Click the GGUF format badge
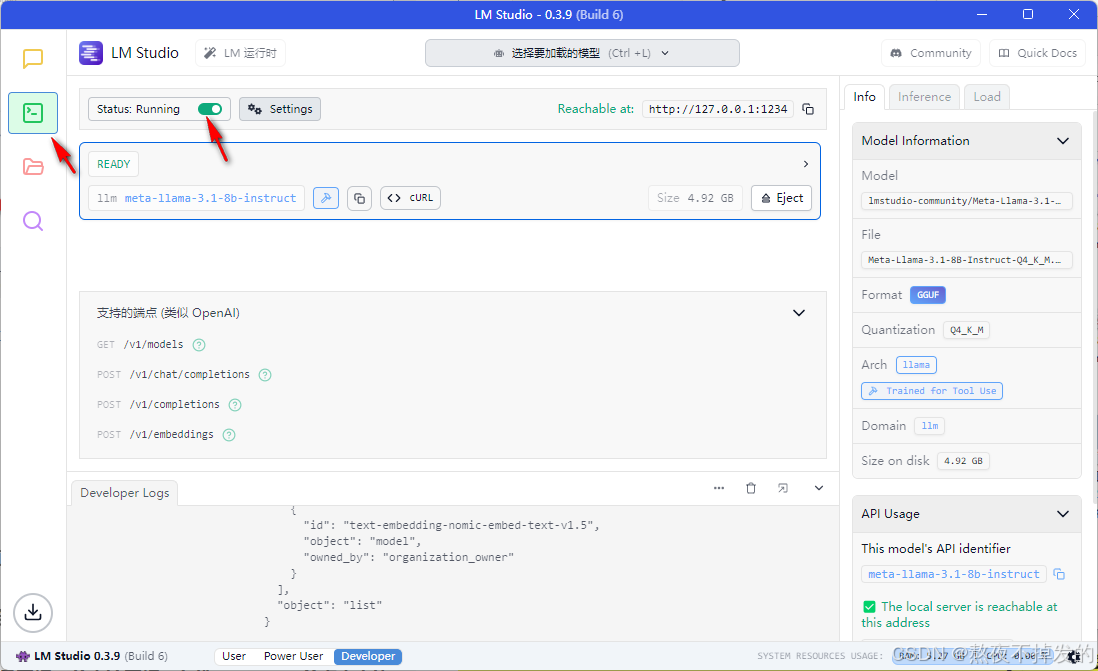1098x671 pixels. point(928,295)
